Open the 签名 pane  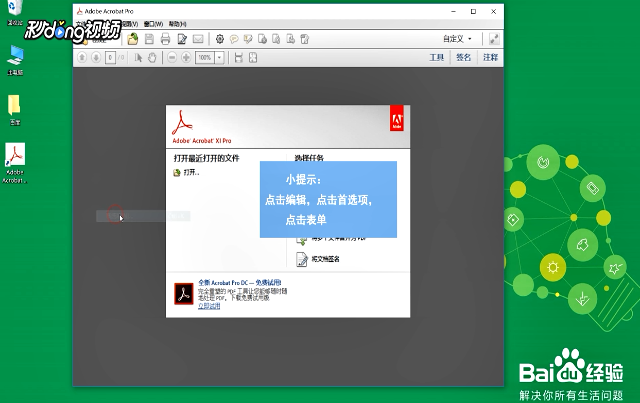pyautogui.click(x=463, y=58)
